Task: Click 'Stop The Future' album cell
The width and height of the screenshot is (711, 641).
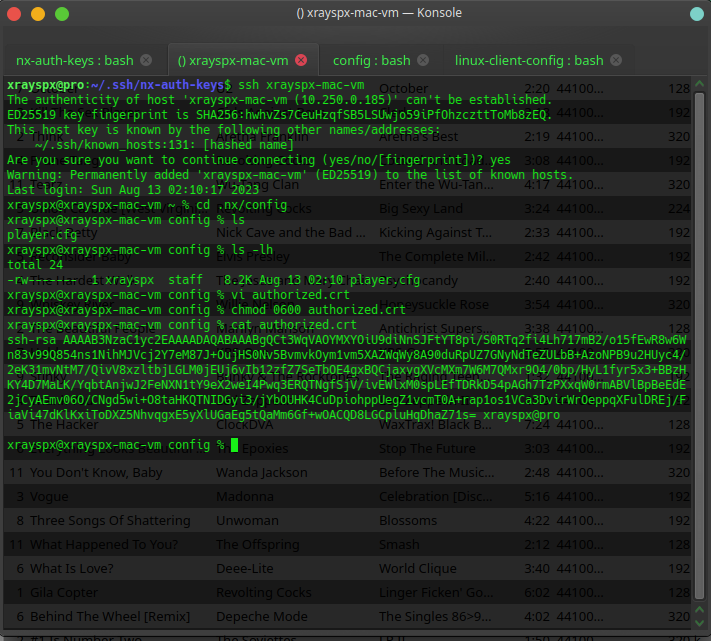Action: (427, 448)
